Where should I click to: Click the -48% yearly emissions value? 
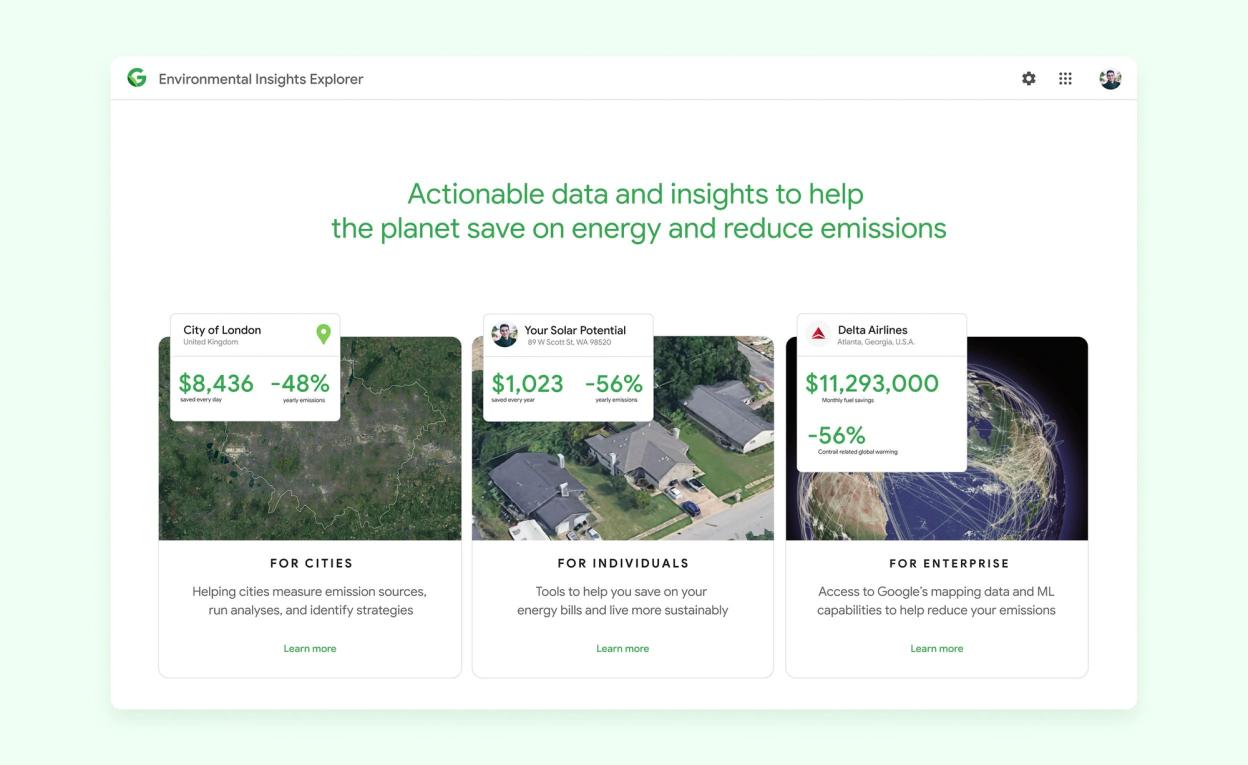coord(300,383)
